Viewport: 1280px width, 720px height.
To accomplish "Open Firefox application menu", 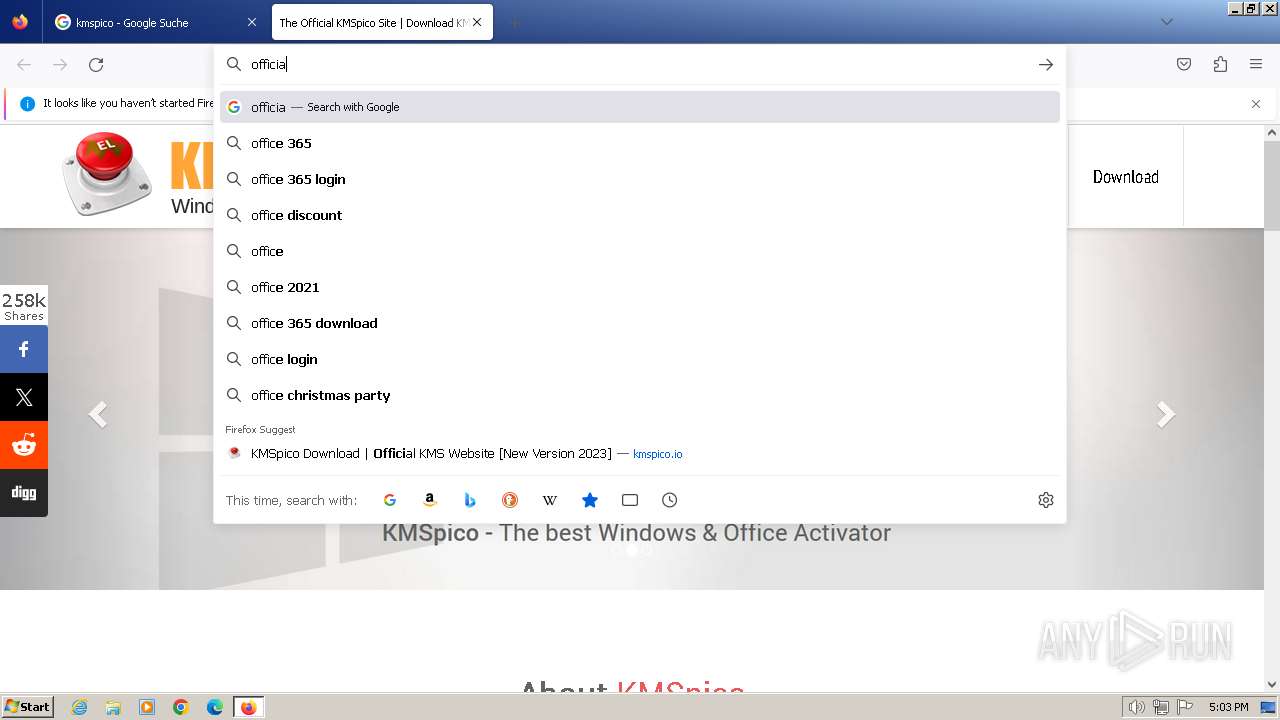I will [1256, 64].
